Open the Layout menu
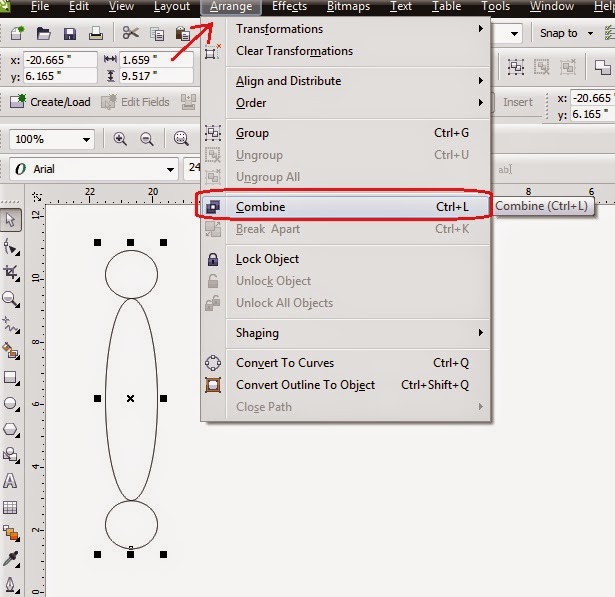 point(172,6)
